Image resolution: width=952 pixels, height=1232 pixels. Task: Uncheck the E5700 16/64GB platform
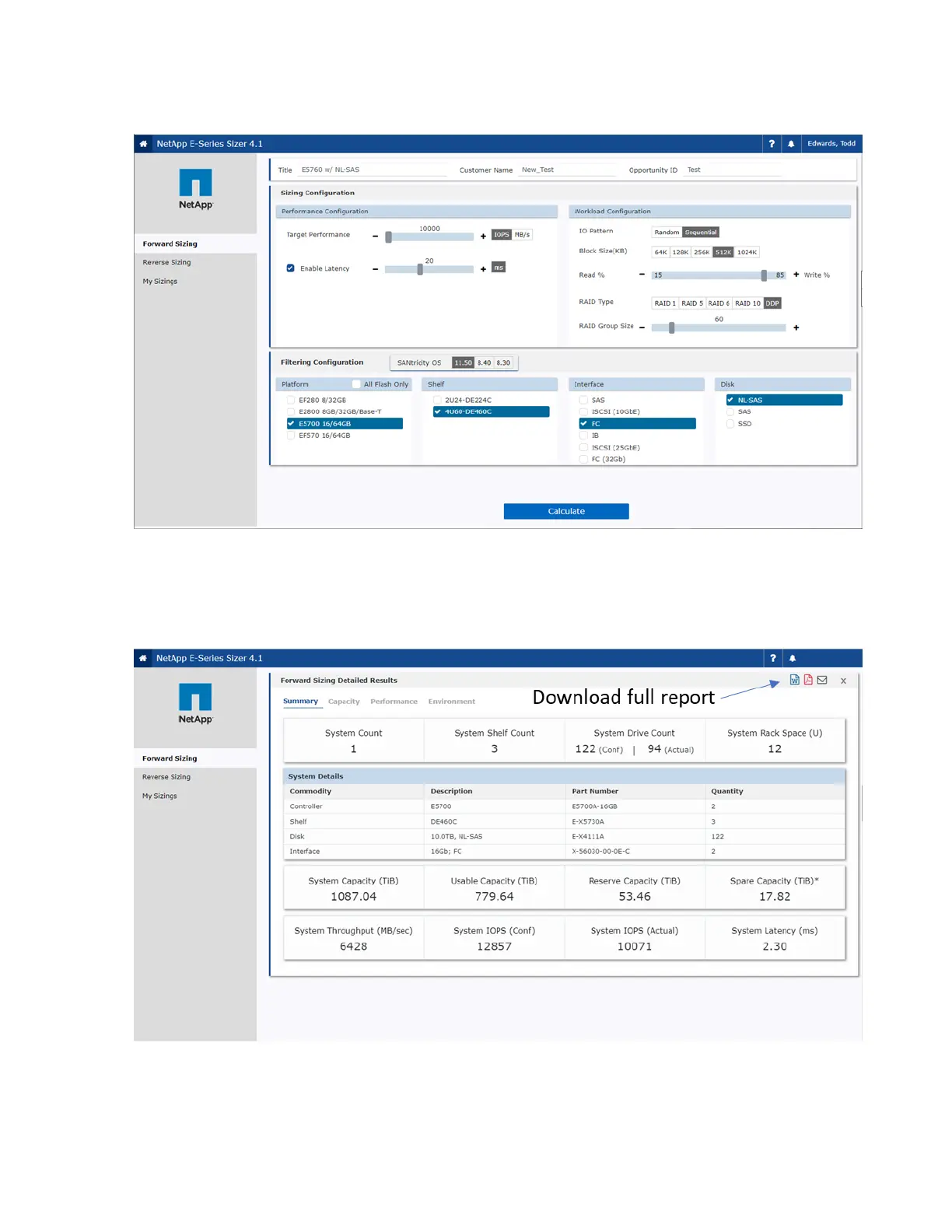click(291, 424)
